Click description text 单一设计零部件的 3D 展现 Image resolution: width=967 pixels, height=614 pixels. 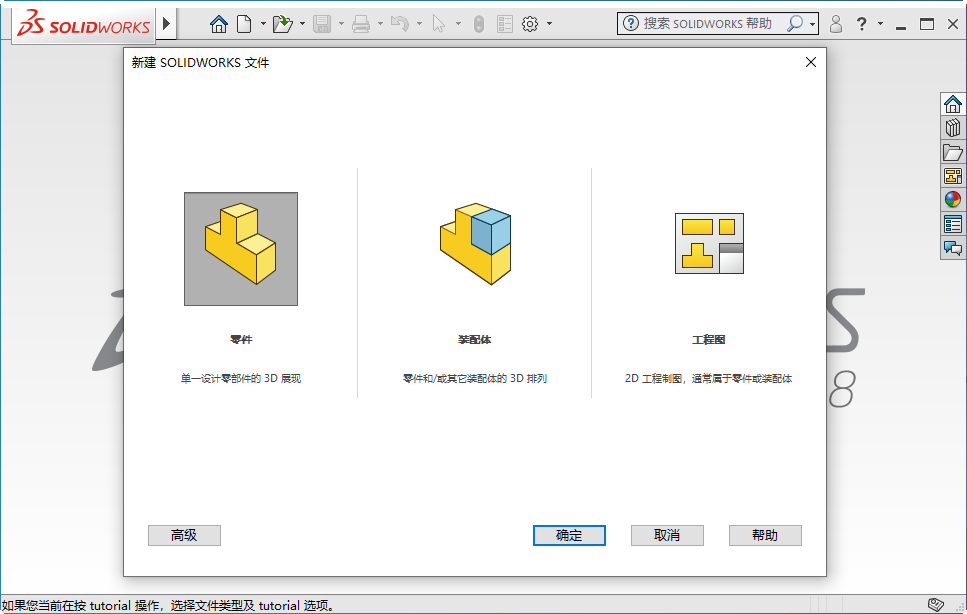pos(241,379)
